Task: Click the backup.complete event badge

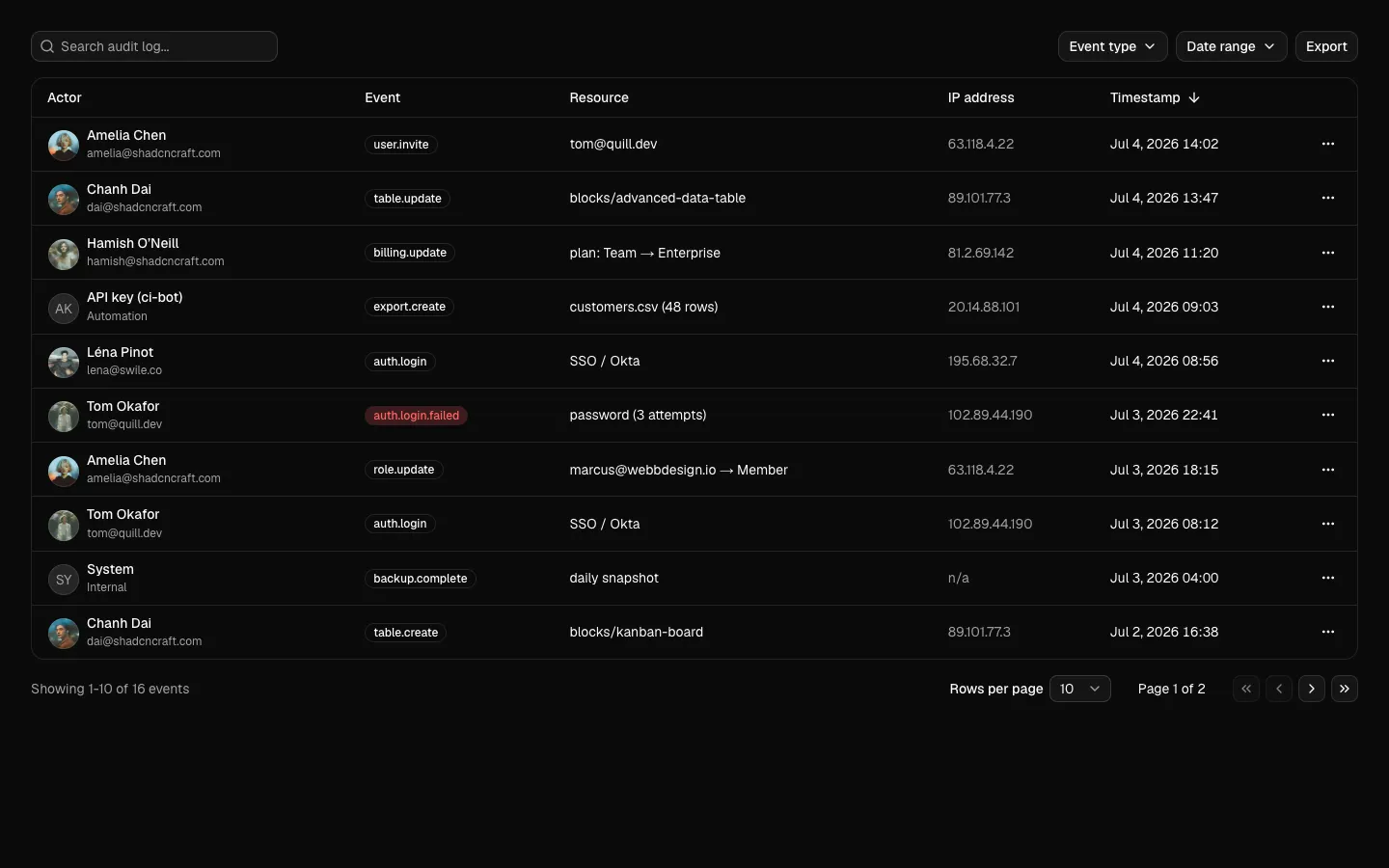Action: coord(421,579)
